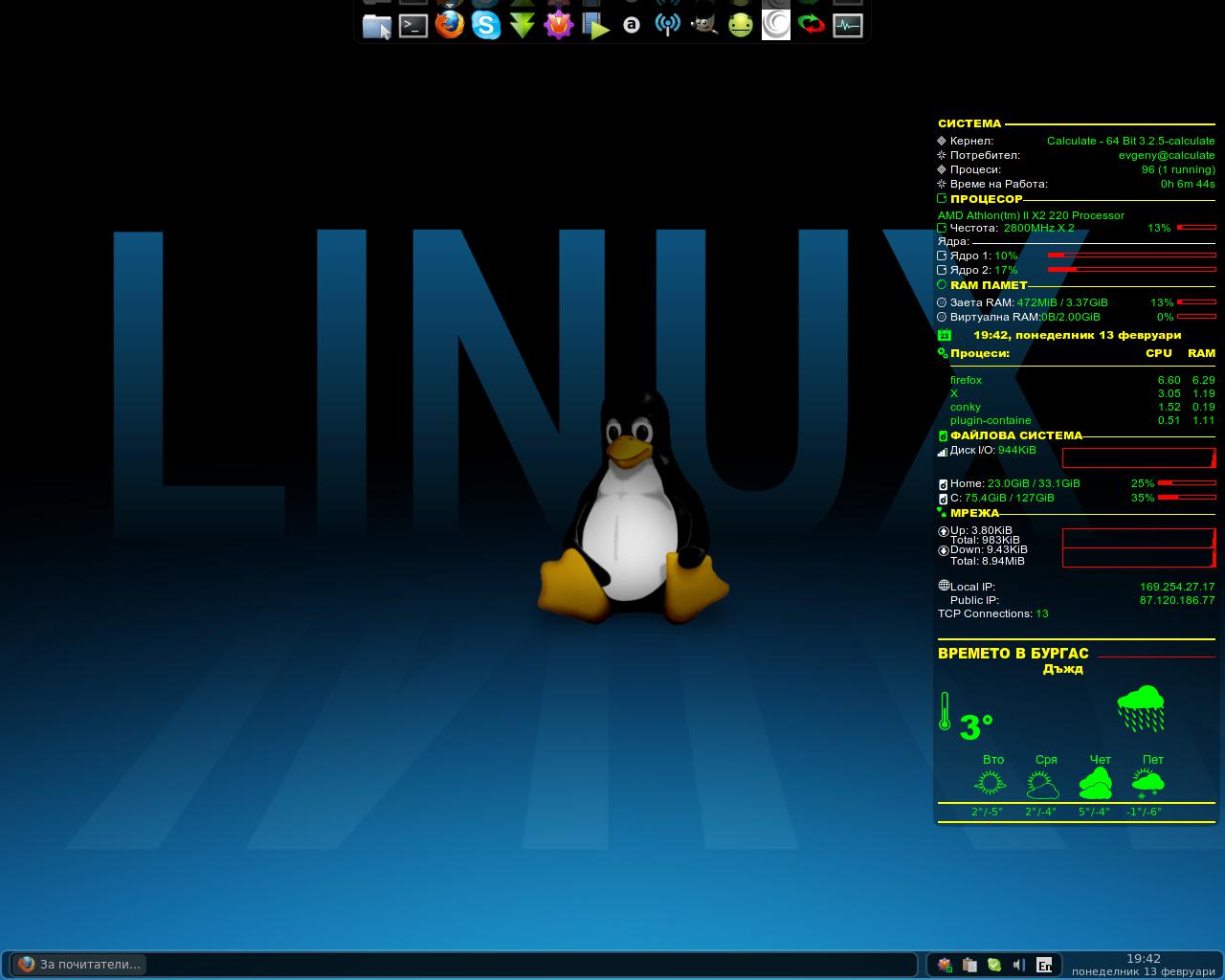Screen dimensions: 1225x980
Task: Click the purple gear tray icon
Action: coord(945,965)
